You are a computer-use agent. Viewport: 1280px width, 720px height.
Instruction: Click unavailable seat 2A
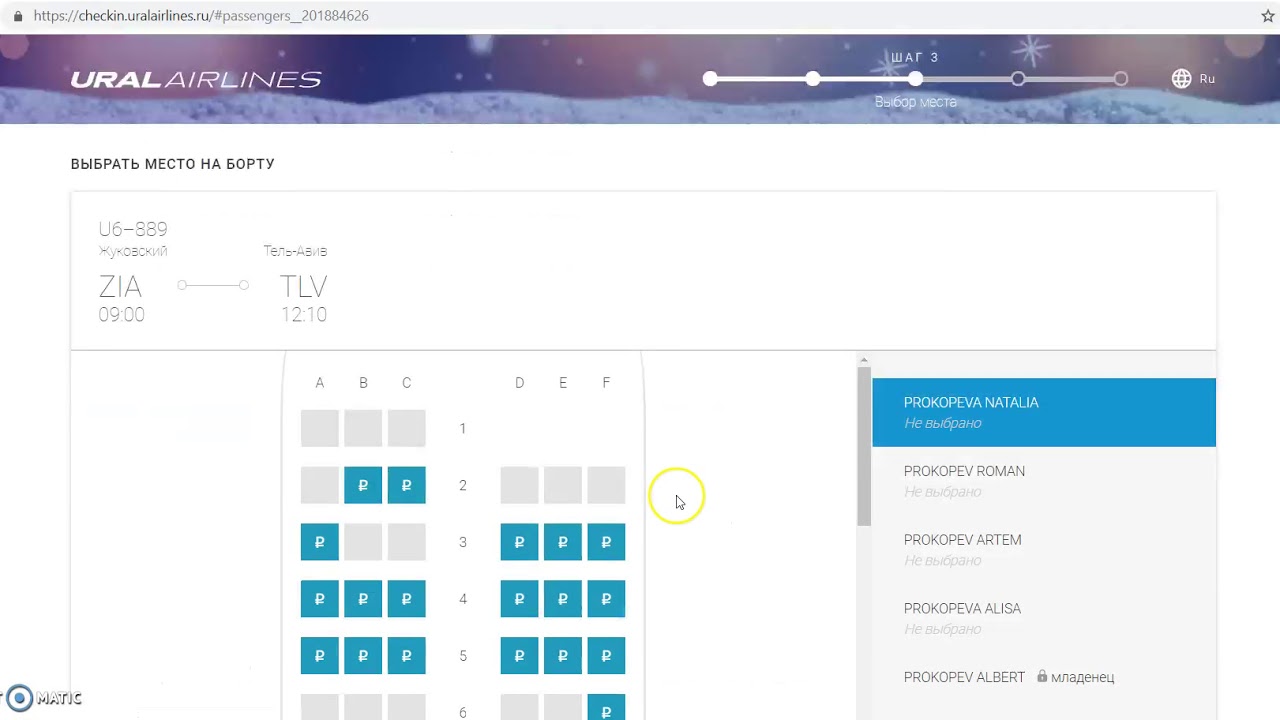[320, 485]
